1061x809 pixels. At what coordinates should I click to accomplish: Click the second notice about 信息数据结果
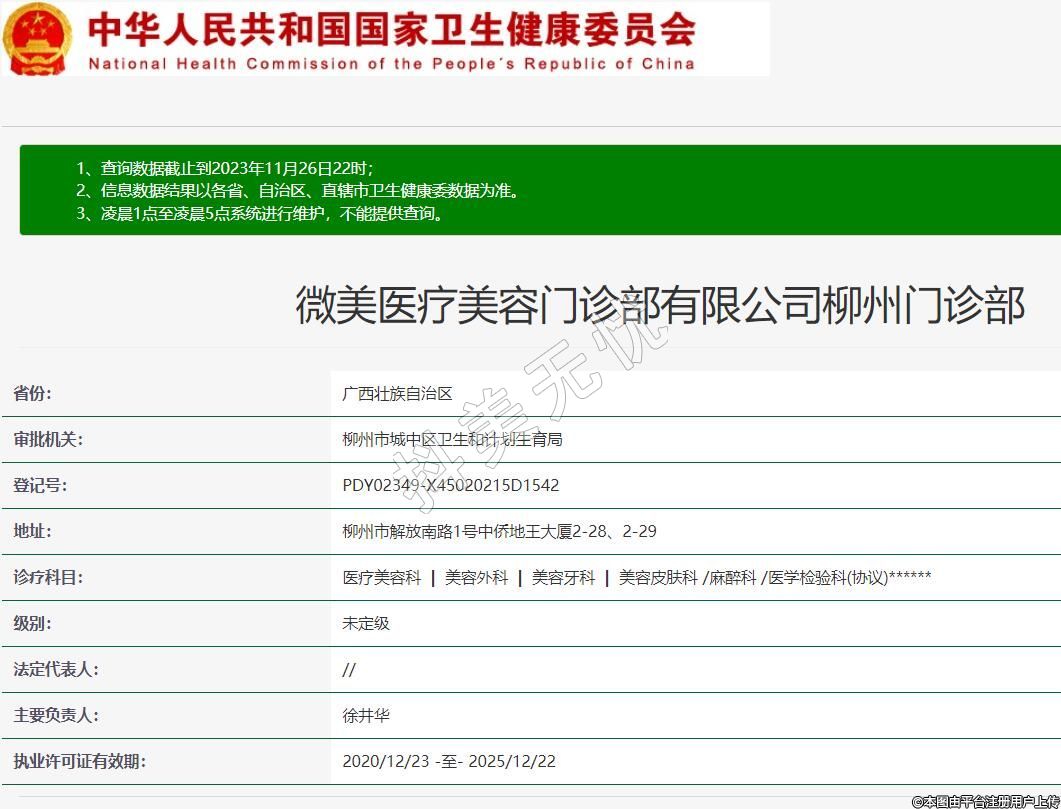298,190
